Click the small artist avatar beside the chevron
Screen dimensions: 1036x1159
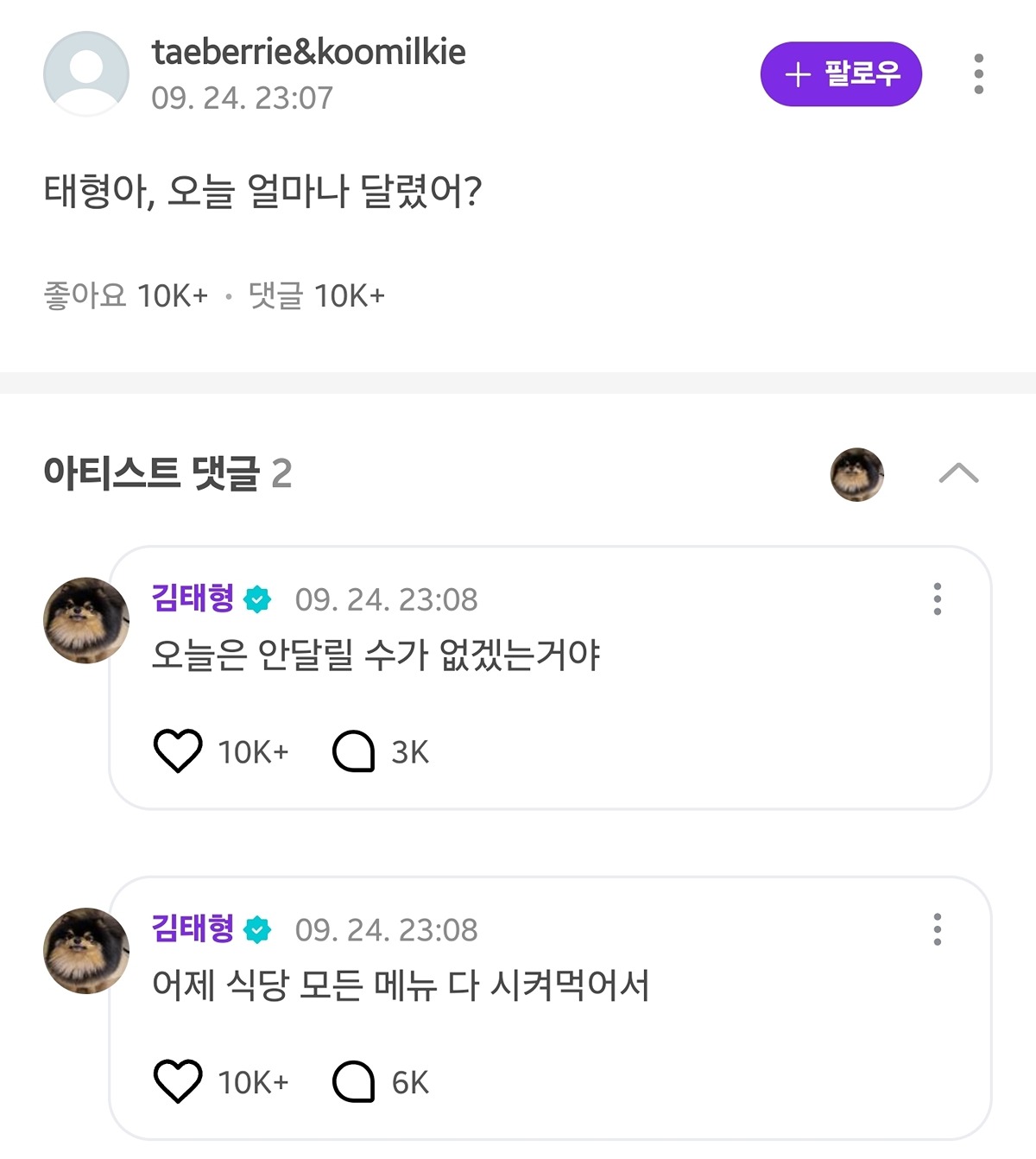[856, 474]
